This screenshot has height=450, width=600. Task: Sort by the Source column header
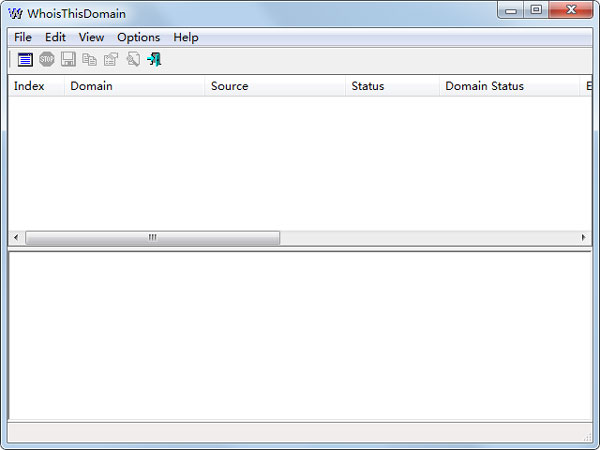click(275, 86)
